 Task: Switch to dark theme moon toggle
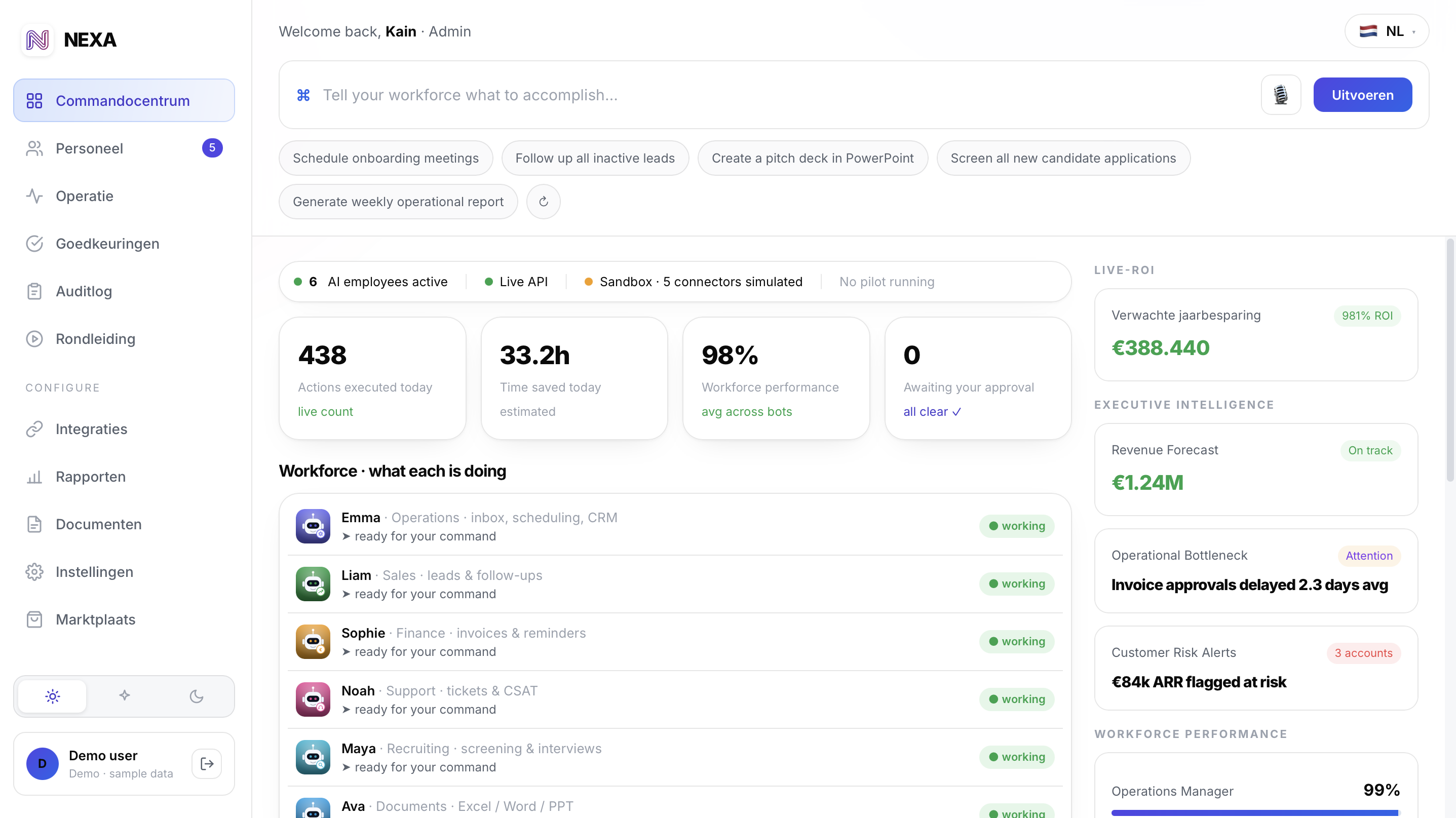(196, 696)
